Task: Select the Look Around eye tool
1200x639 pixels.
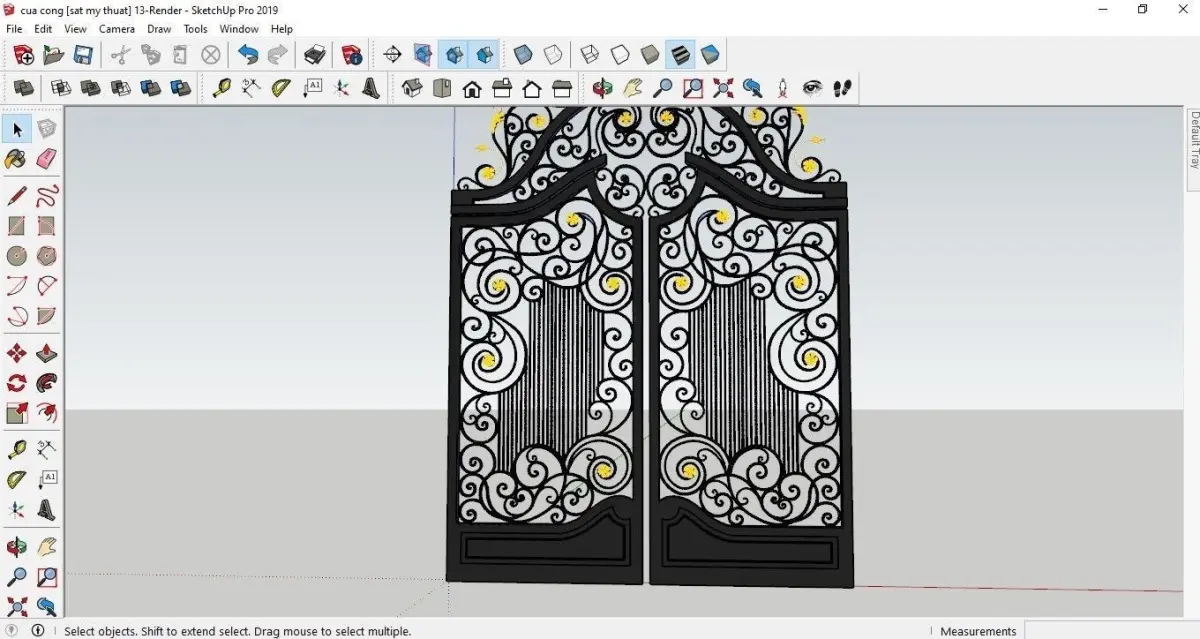Action: 813,88
